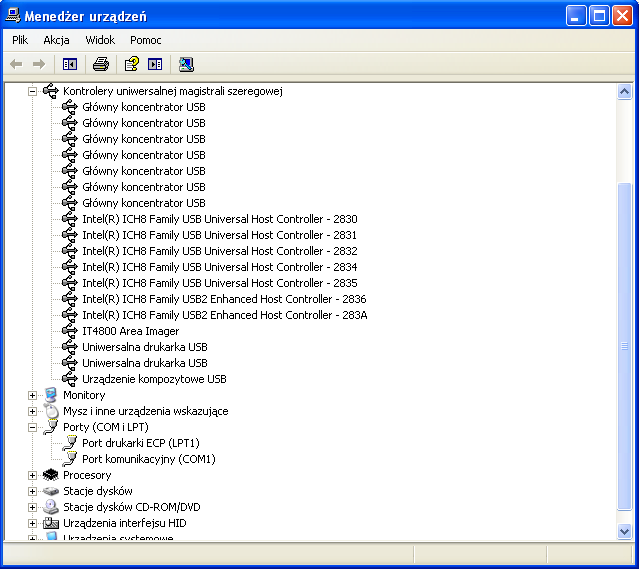Click the Print toolbar icon
The image size is (639, 569).
[x=101, y=64]
